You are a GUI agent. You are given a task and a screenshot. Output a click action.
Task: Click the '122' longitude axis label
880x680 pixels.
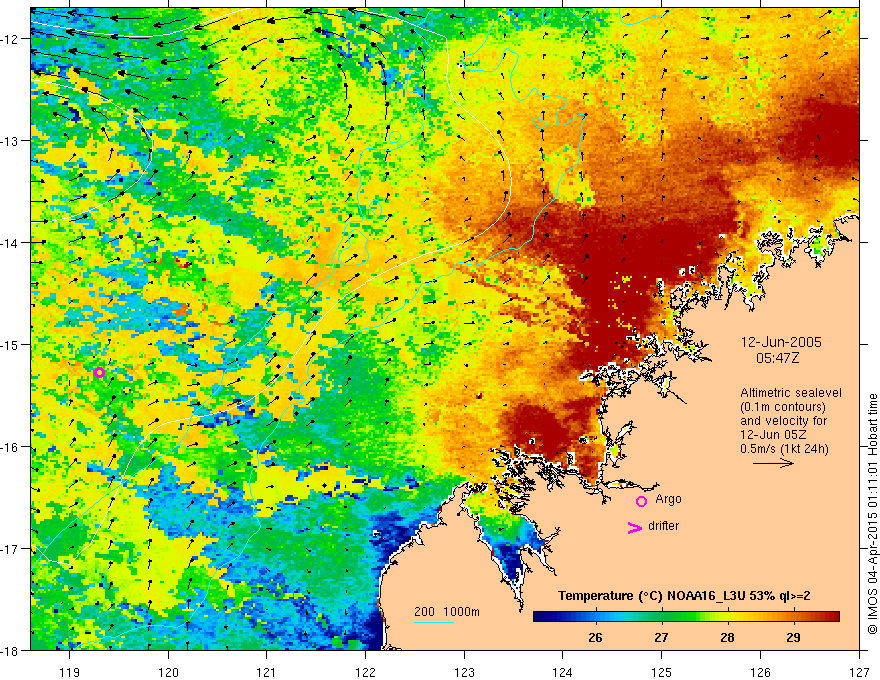click(365, 673)
